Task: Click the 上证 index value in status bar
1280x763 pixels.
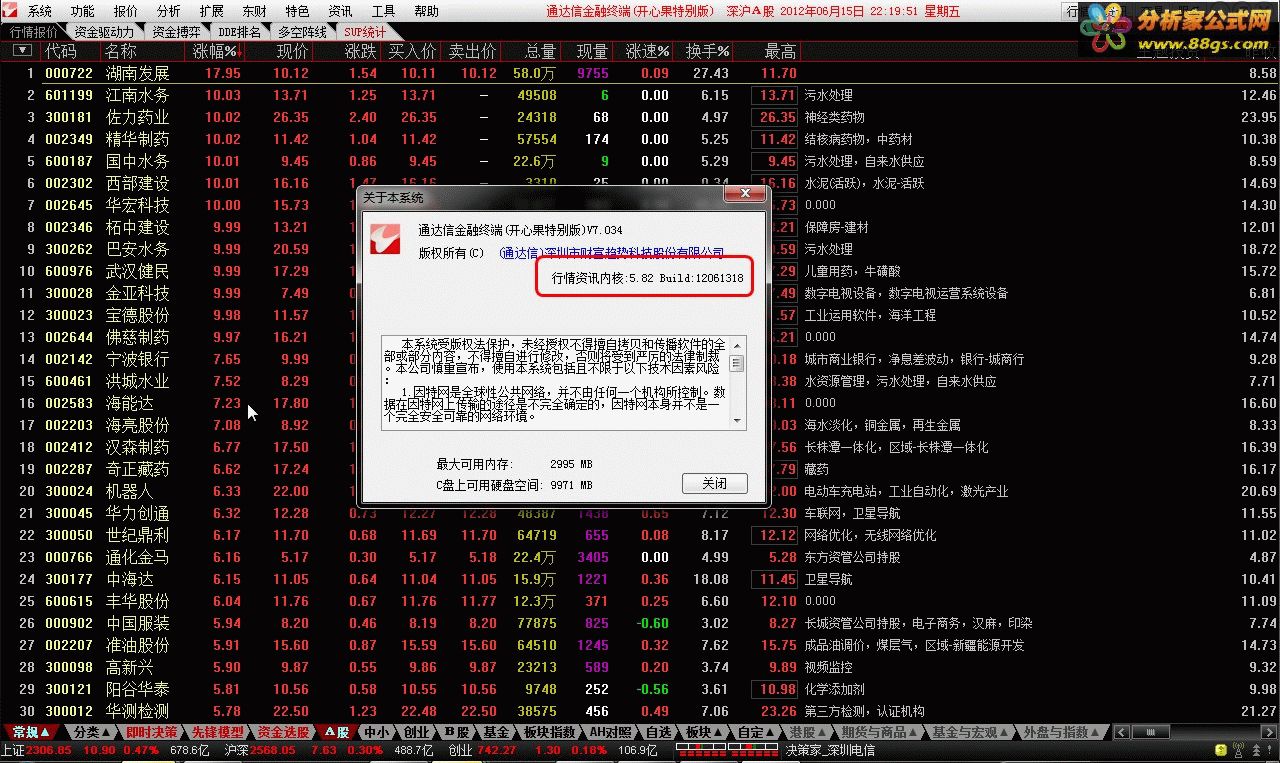Action: 48,750
